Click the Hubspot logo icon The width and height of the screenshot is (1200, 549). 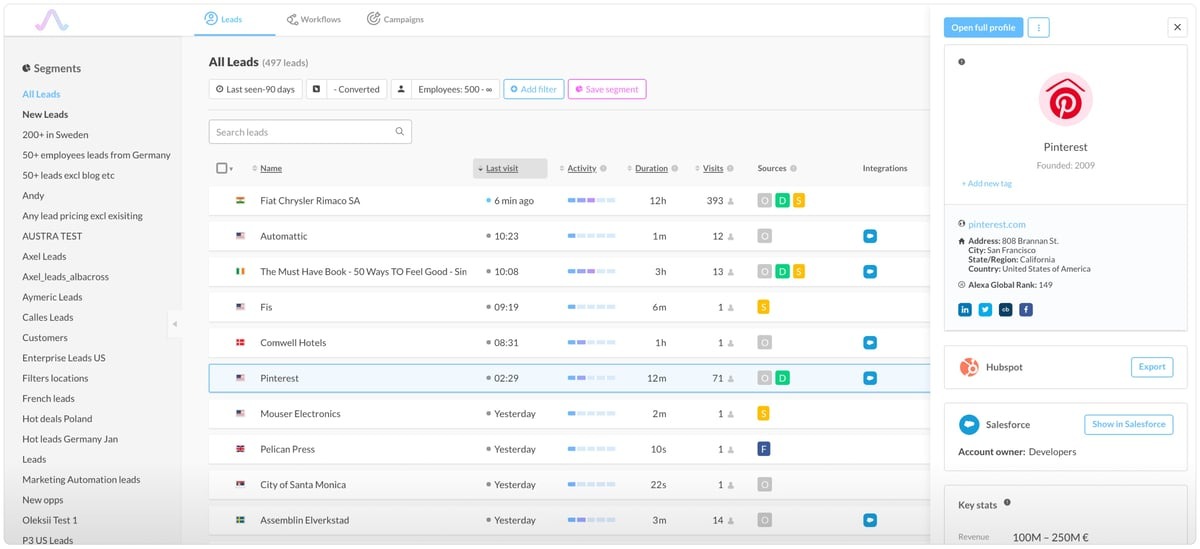[968, 367]
